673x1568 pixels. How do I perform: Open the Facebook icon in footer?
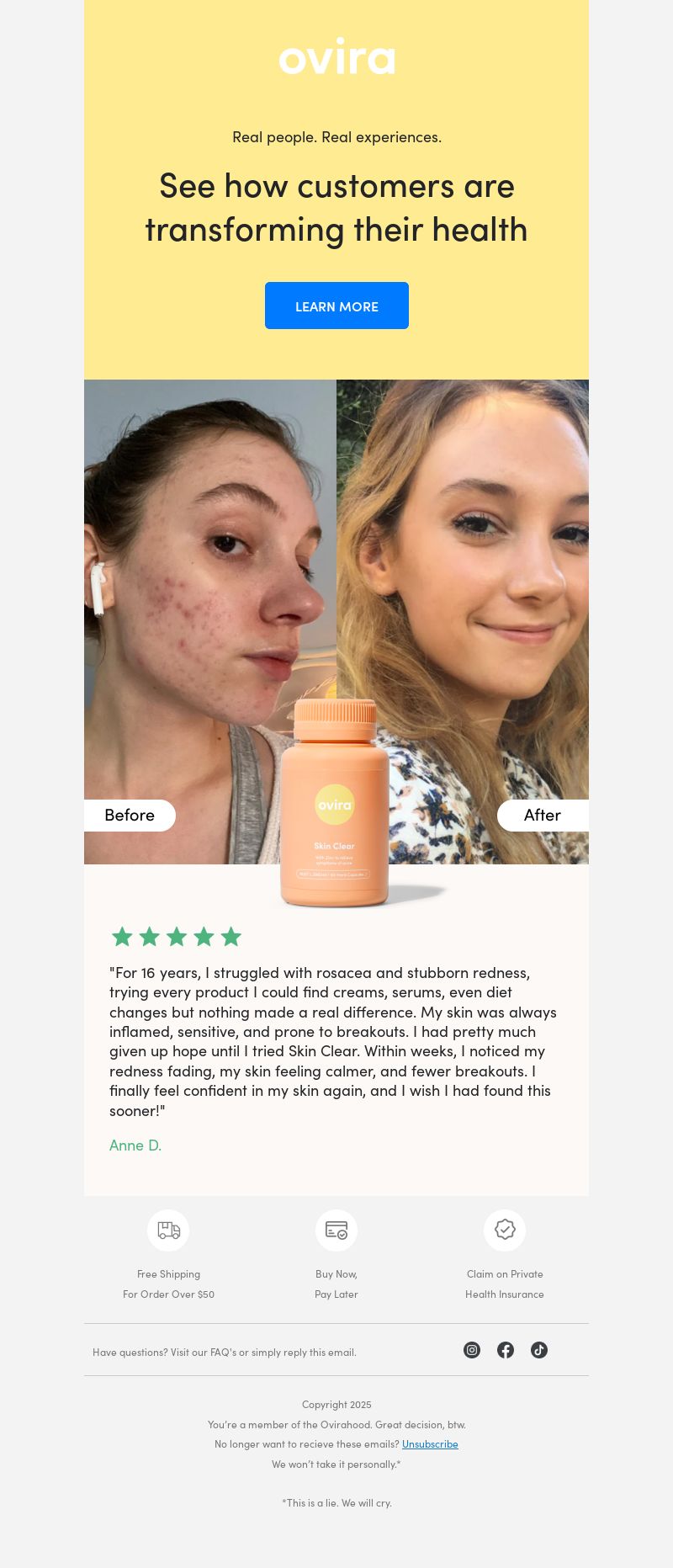506,1350
